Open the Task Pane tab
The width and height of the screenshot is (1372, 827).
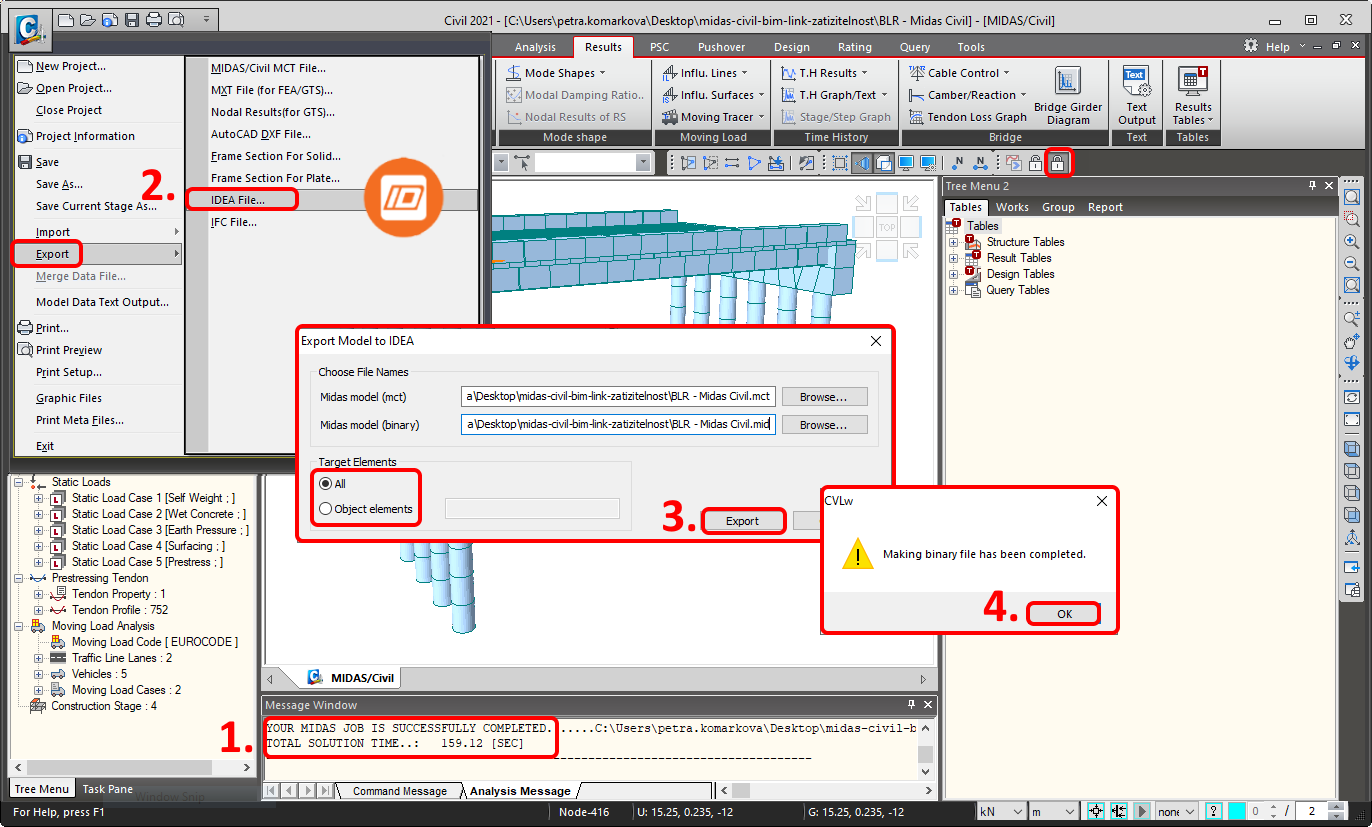click(107, 789)
